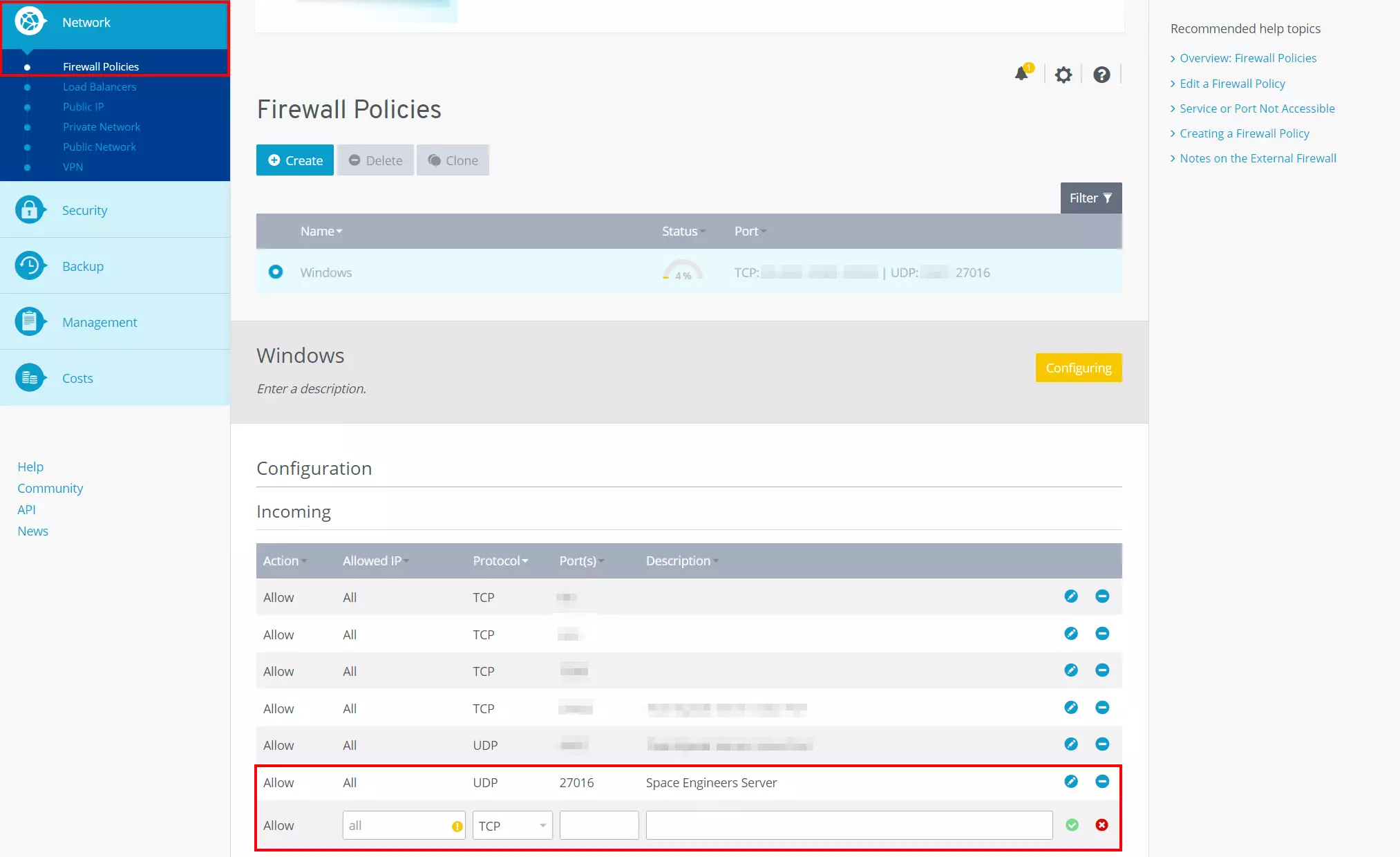Sort rules by Protocol column
This screenshot has width=1400, height=857.
click(500, 561)
